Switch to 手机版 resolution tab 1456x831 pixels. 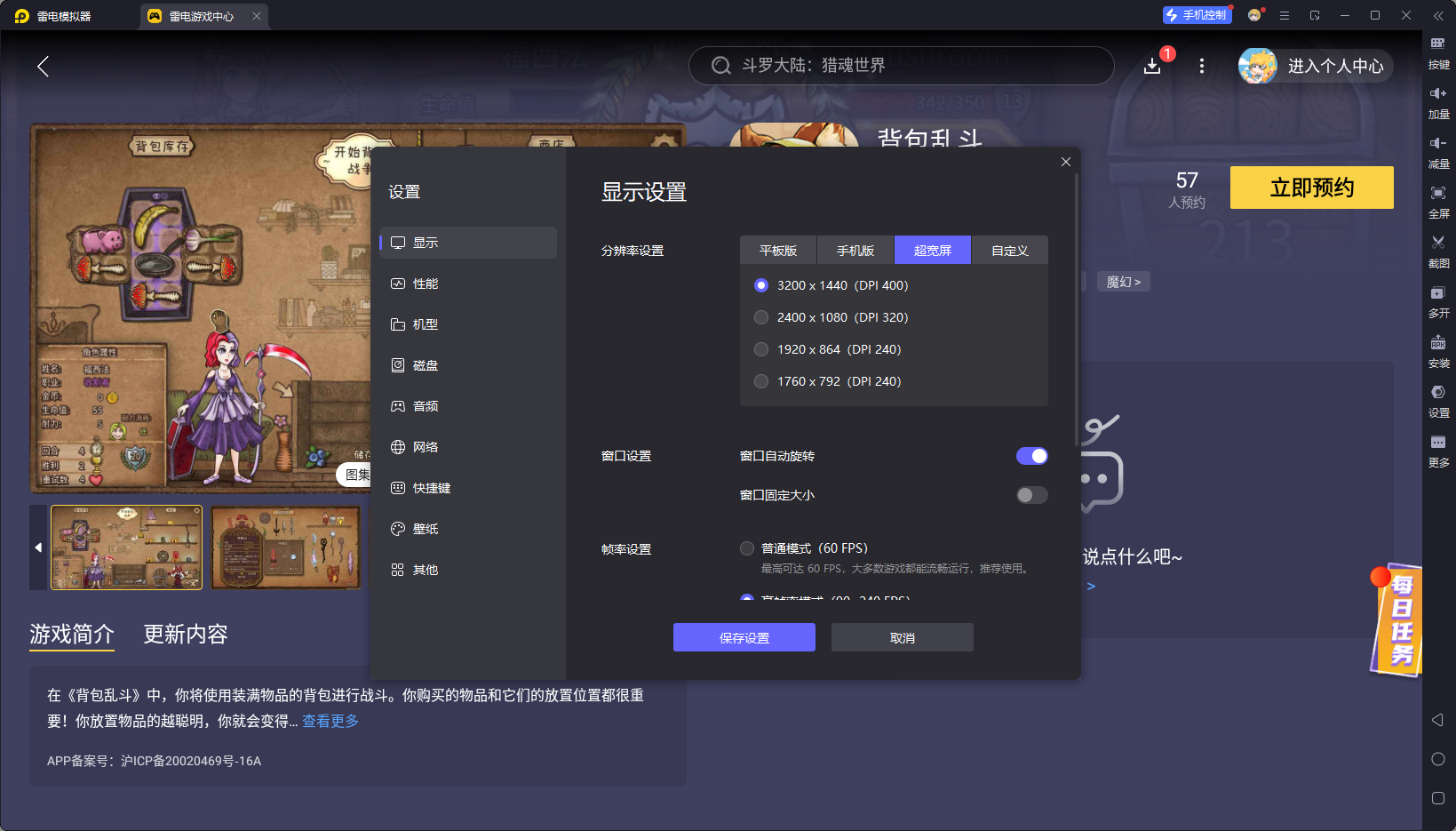coord(855,251)
